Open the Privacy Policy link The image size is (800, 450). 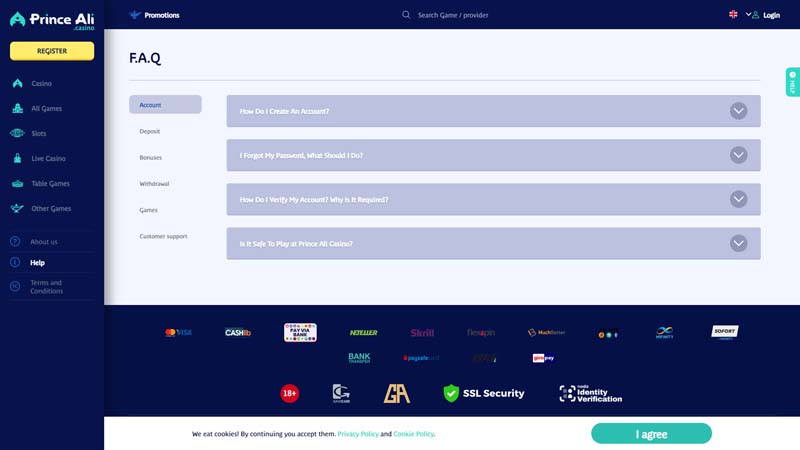pyautogui.click(x=358, y=435)
